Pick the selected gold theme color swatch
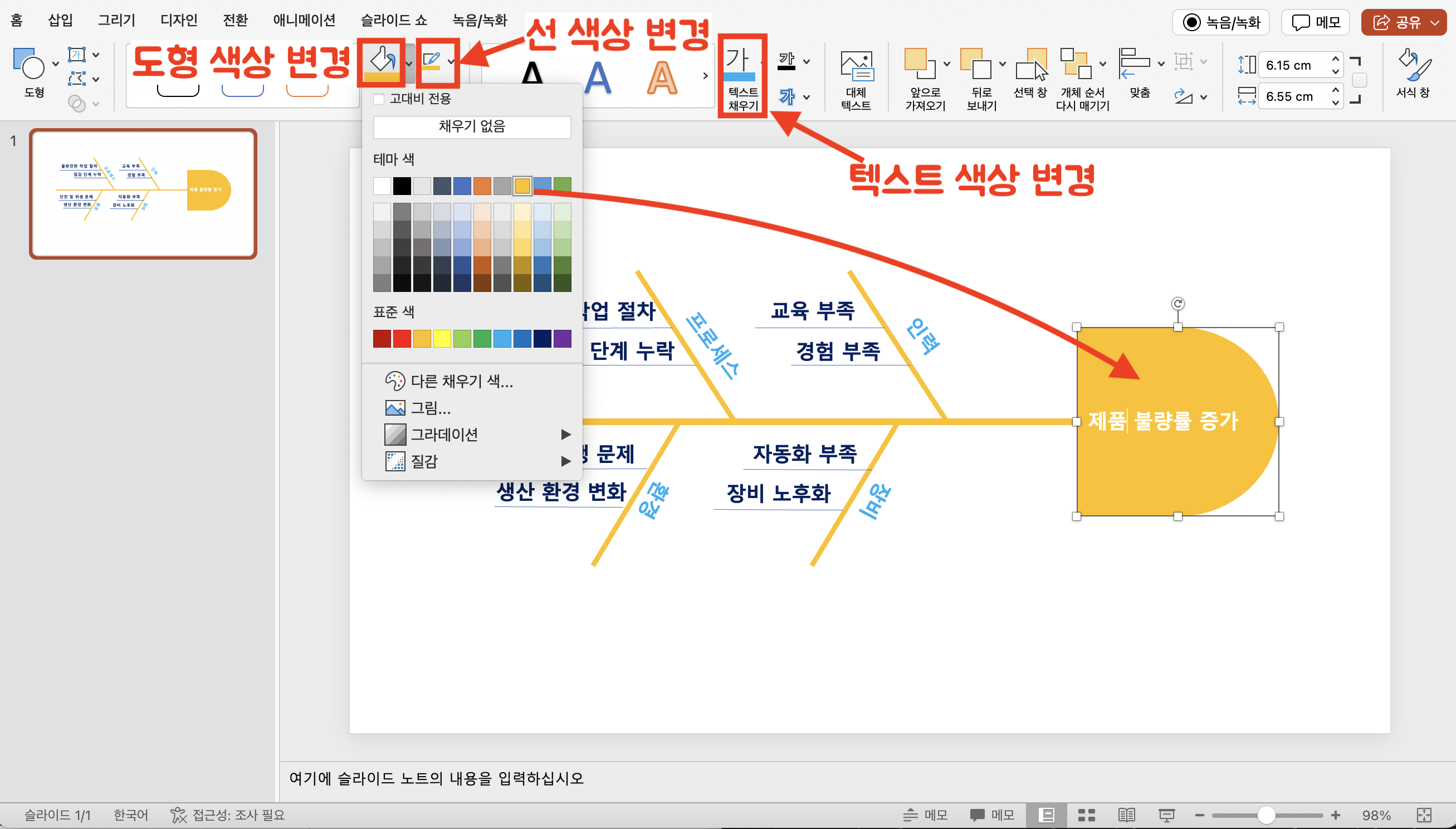 tap(522, 186)
